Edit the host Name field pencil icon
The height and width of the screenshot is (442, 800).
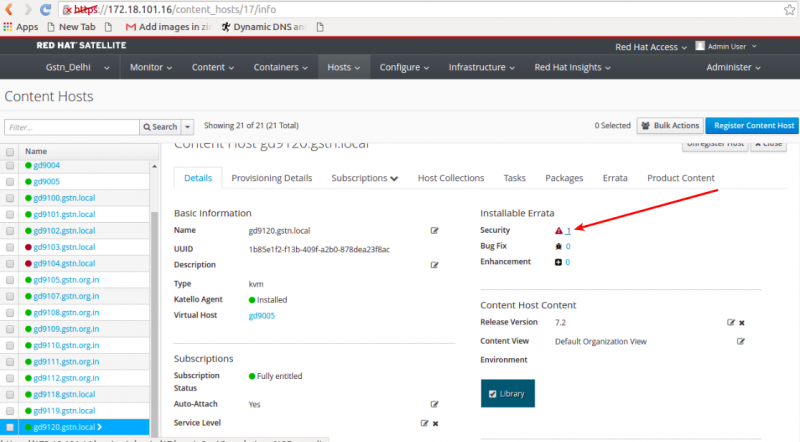pos(434,231)
